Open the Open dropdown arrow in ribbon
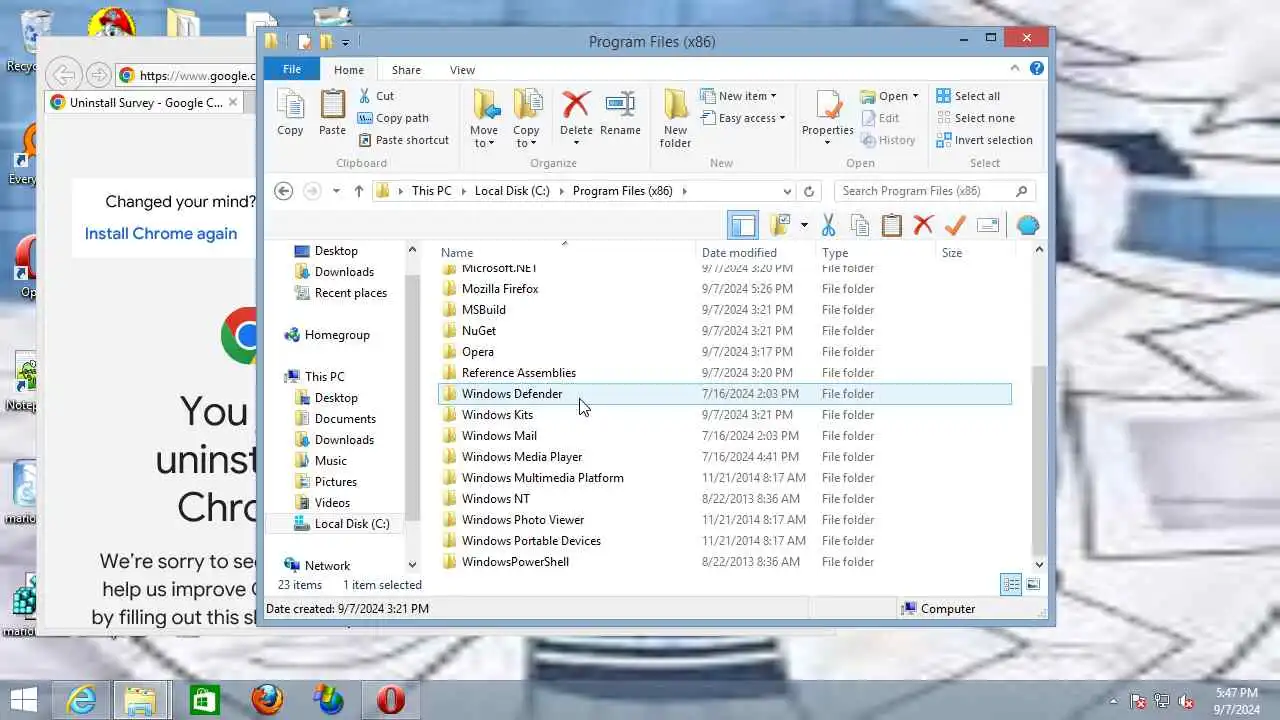This screenshot has height=720, width=1280. click(x=914, y=96)
